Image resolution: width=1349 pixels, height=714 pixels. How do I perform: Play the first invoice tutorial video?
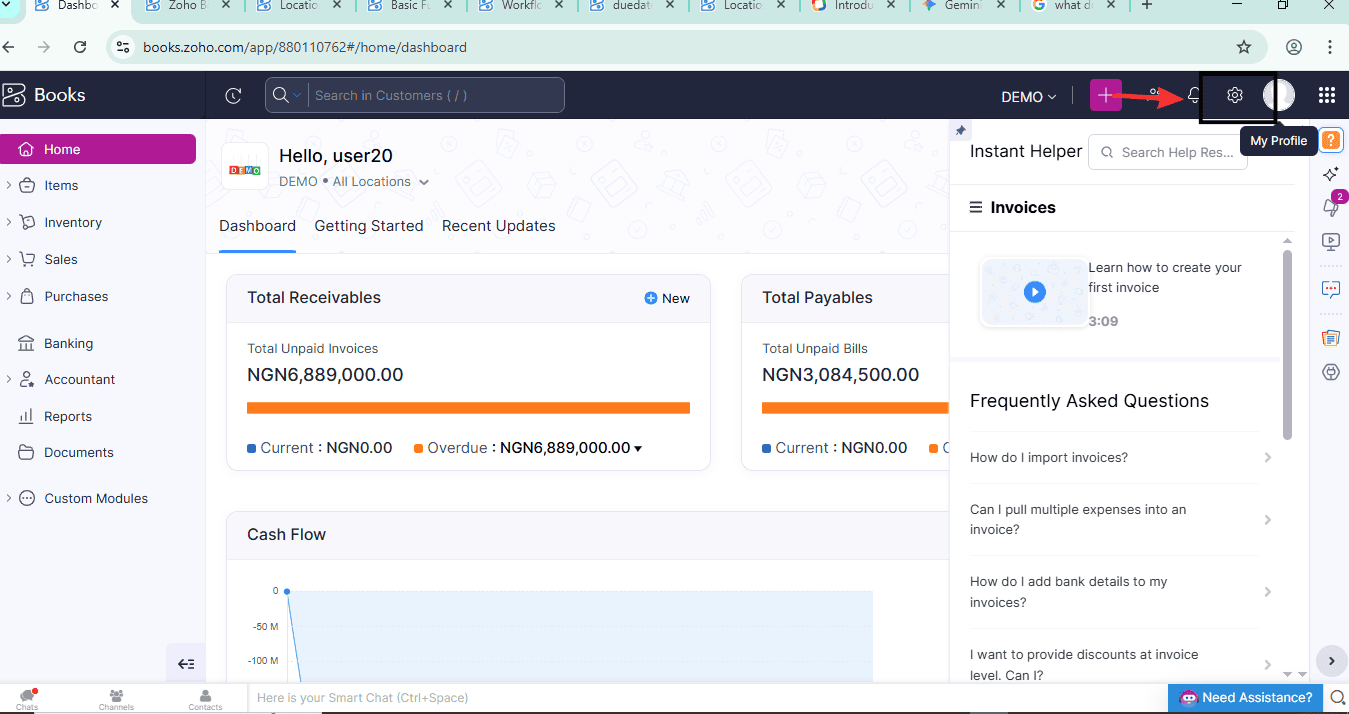1034,292
